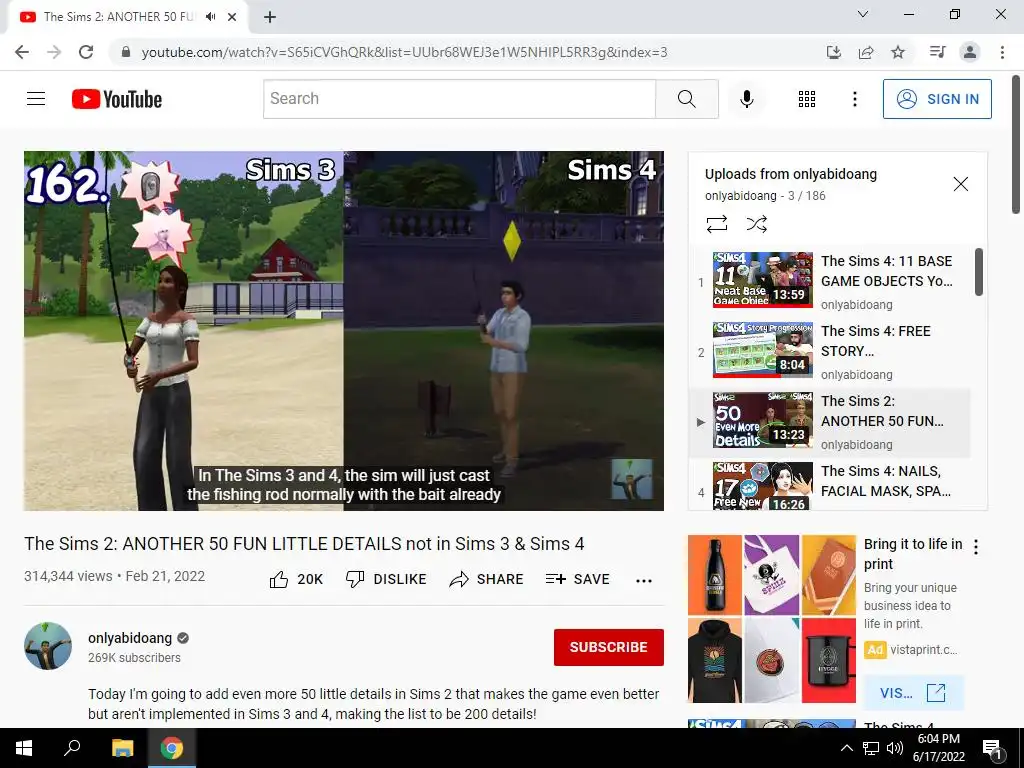Click the 'Bring it to life in print' ad title
The height and width of the screenshot is (768, 1024).
(x=913, y=554)
